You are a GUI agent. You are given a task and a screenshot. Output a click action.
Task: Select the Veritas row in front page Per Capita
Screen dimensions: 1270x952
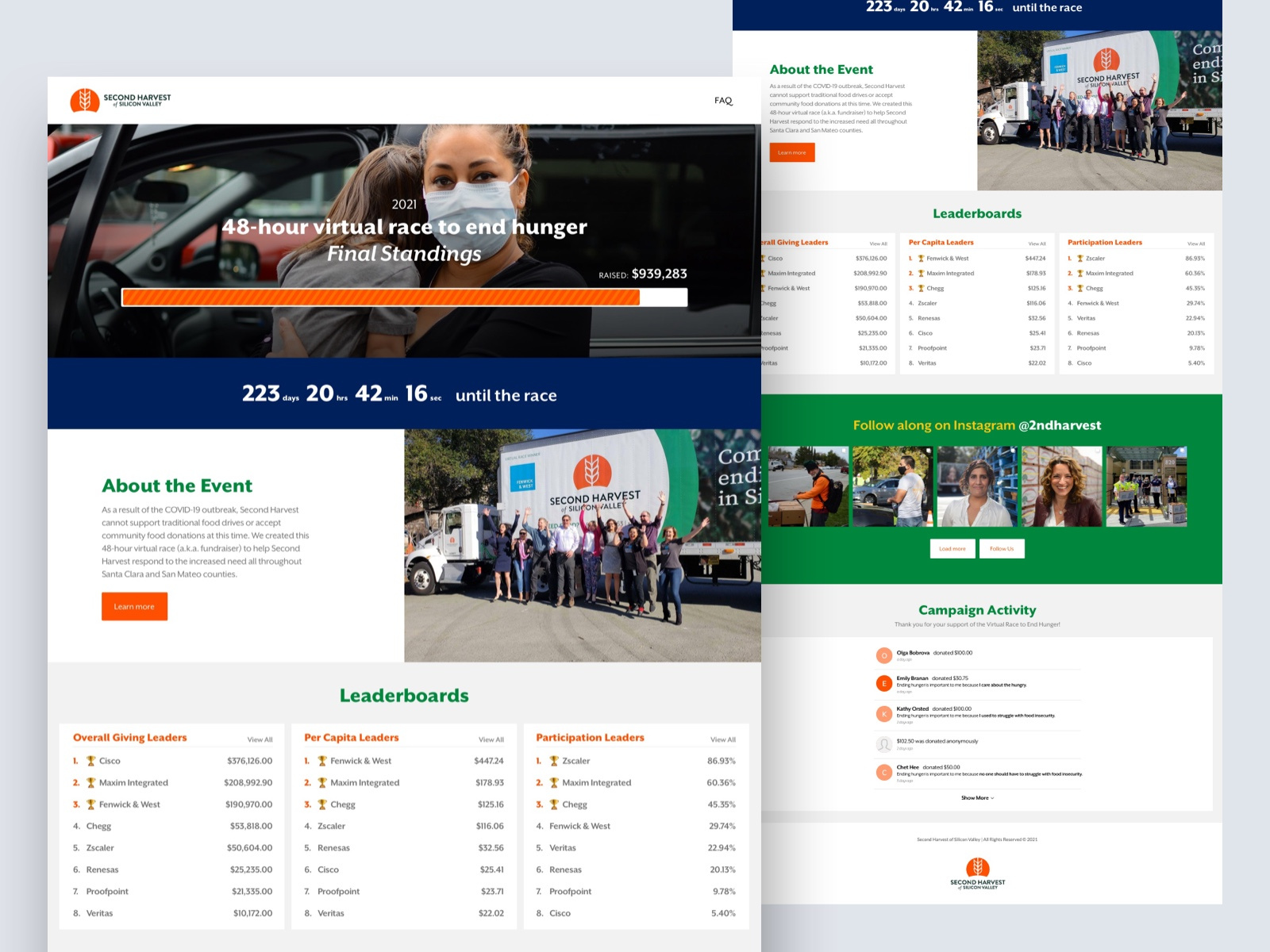pos(404,913)
